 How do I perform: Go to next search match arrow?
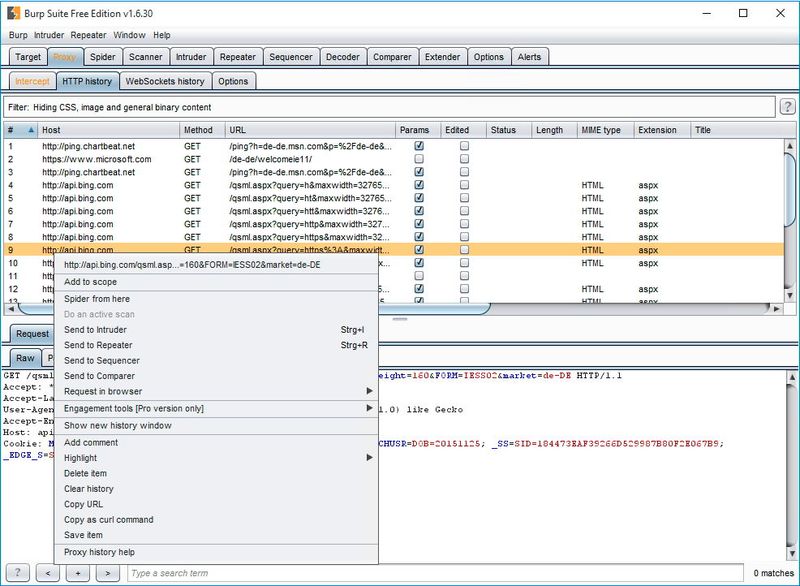click(x=108, y=573)
